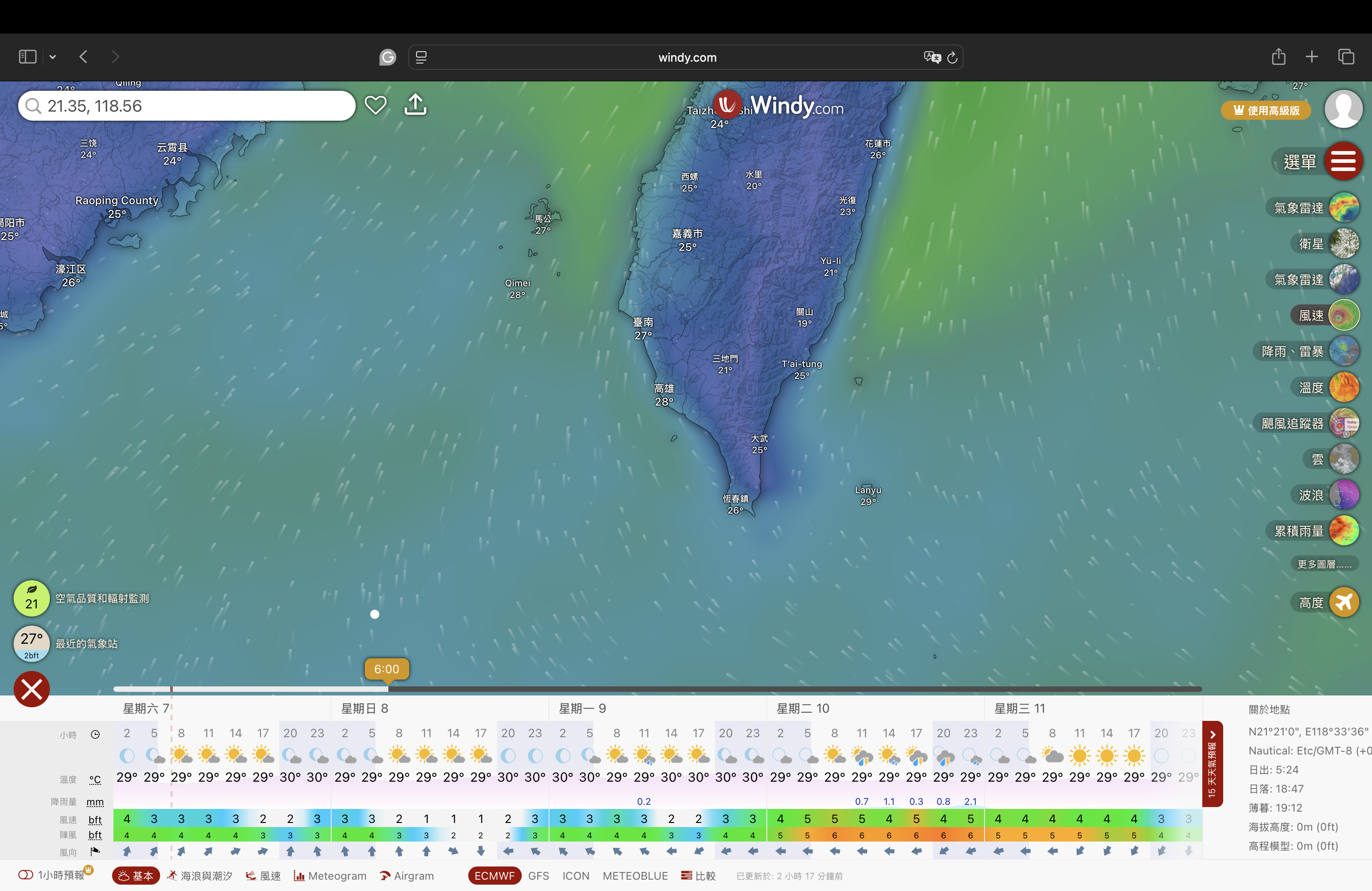The width and height of the screenshot is (1372, 891).
Task: Open the hurricane tracker layer icon
Action: pyautogui.click(x=1344, y=423)
